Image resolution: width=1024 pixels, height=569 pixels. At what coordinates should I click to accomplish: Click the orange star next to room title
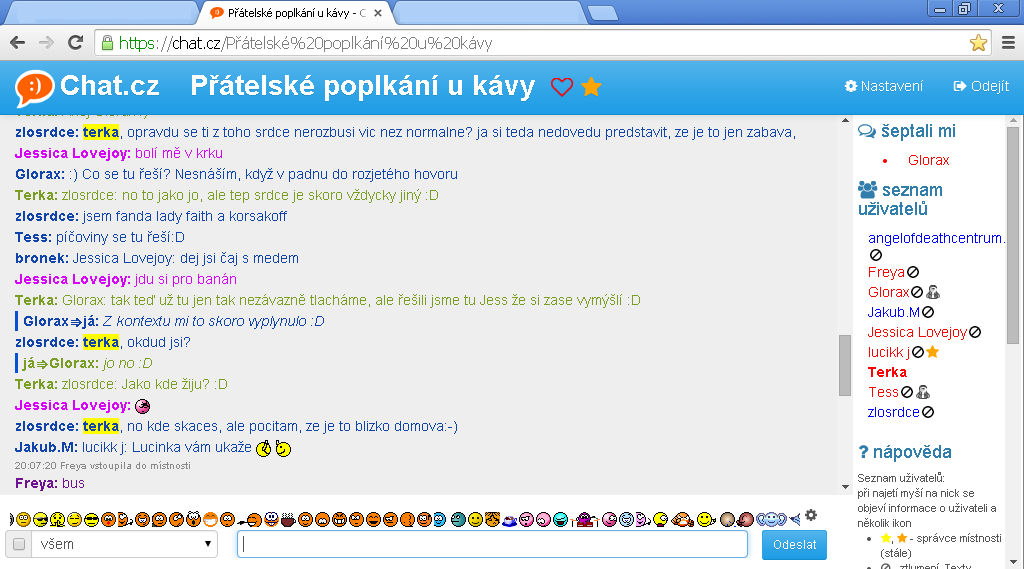(x=591, y=87)
